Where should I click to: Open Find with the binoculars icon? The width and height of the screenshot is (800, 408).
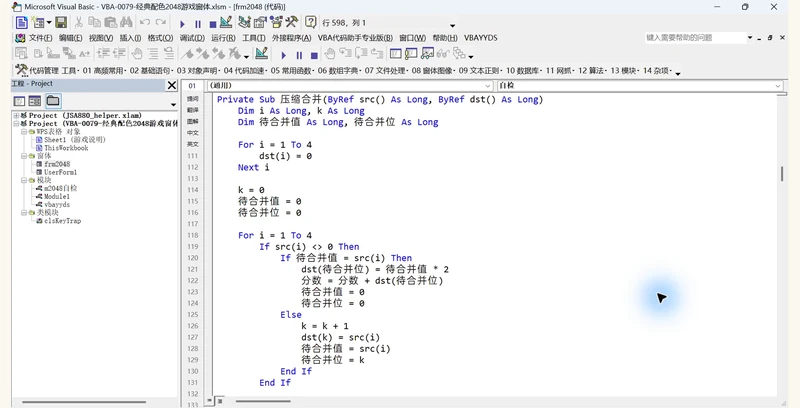click(126, 22)
